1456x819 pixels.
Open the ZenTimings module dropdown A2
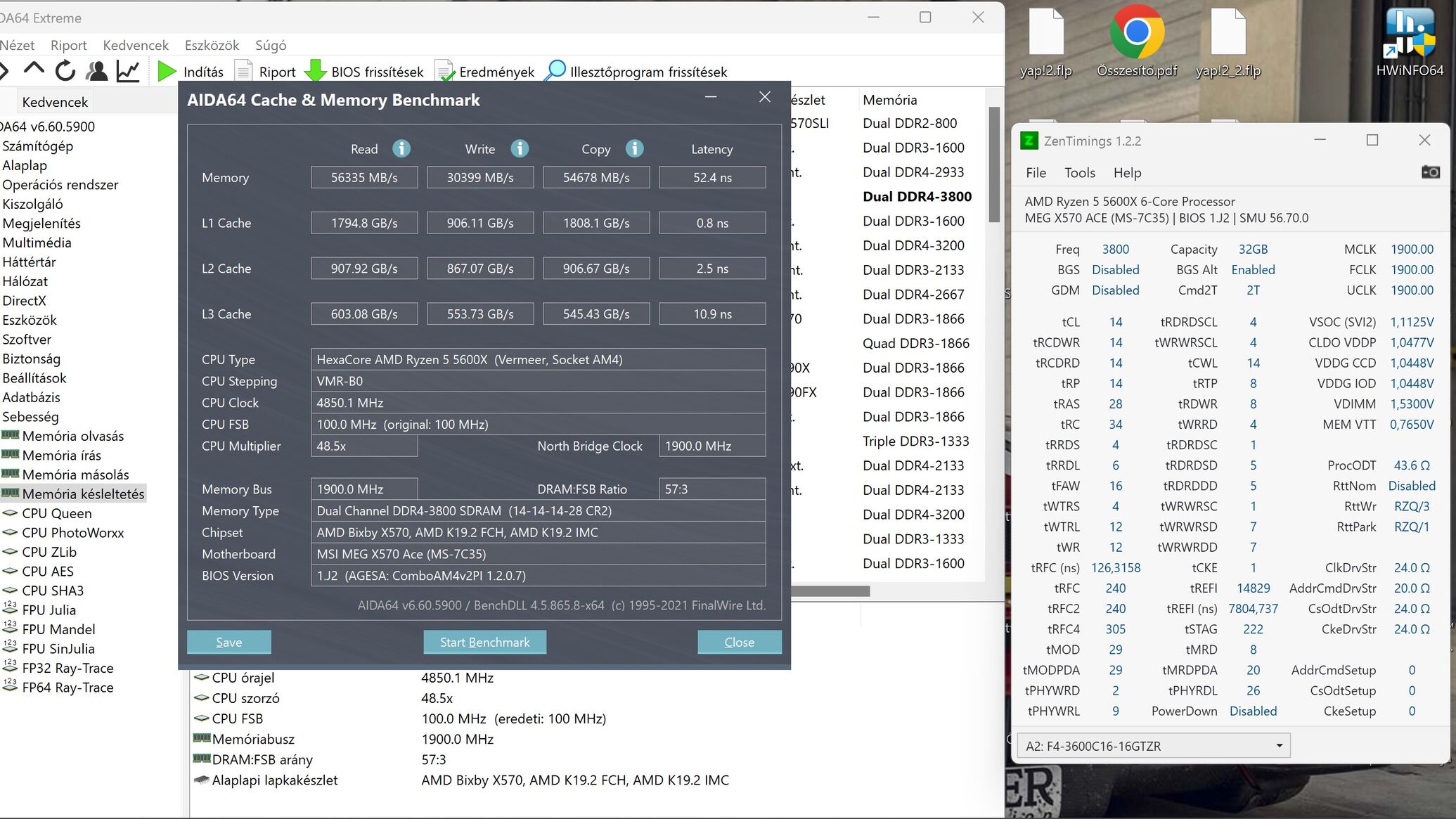(x=1153, y=745)
